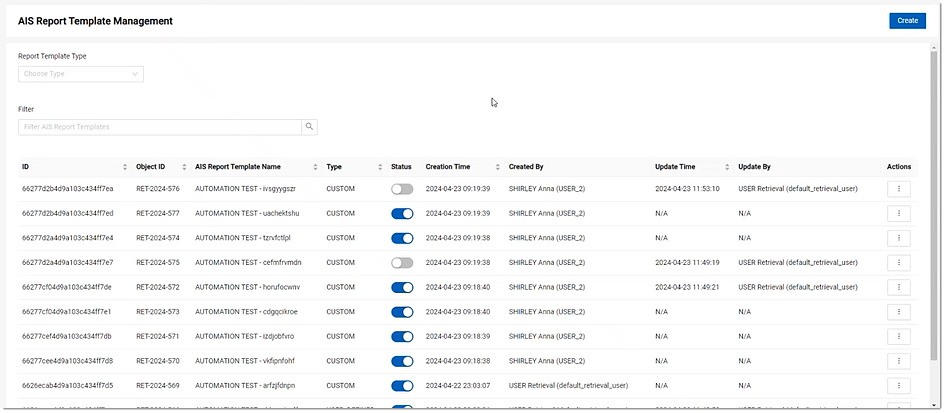Open actions menu for RET-2024-574 row
Image resolution: width=945 pixels, height=413 pixels.
(x=898, y=238)
